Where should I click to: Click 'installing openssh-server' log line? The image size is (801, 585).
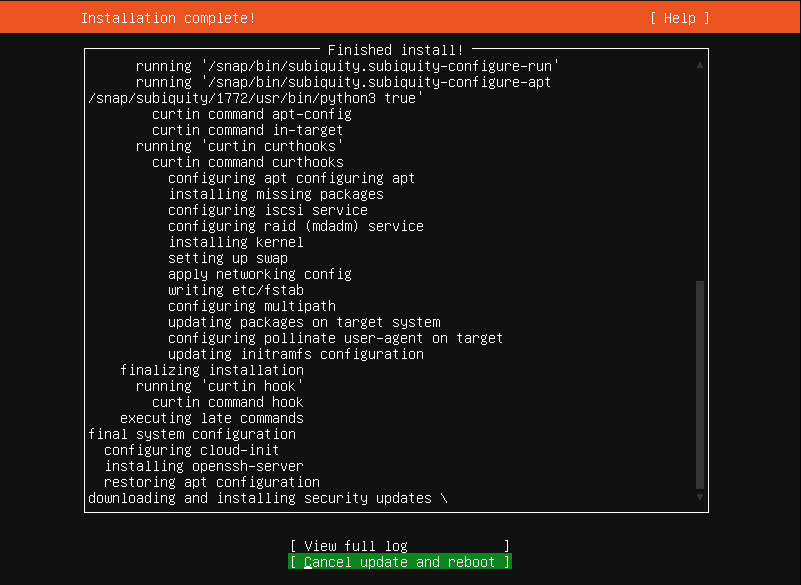coord(204,466)
